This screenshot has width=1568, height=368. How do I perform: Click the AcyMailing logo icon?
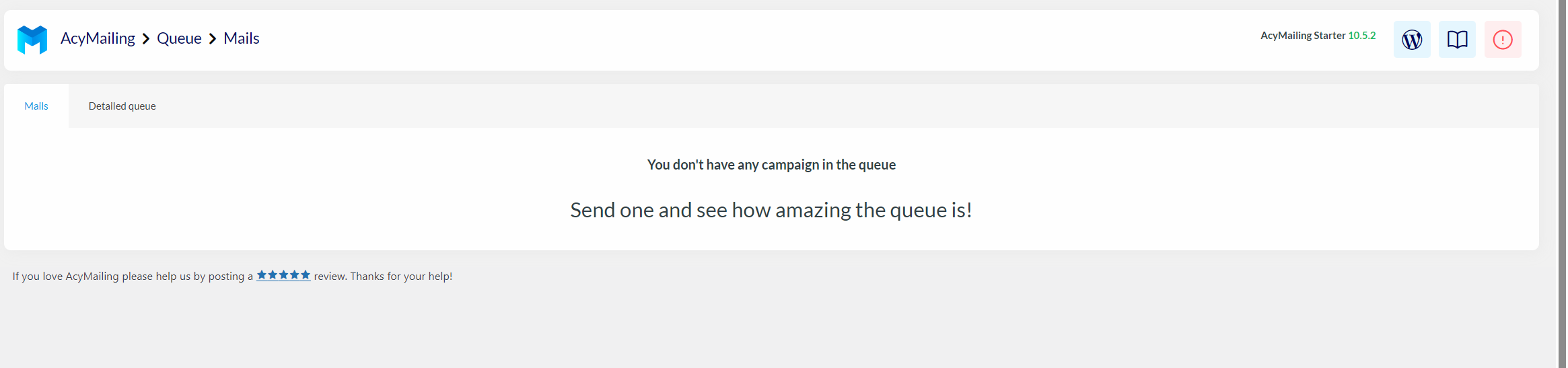(32, 40)
